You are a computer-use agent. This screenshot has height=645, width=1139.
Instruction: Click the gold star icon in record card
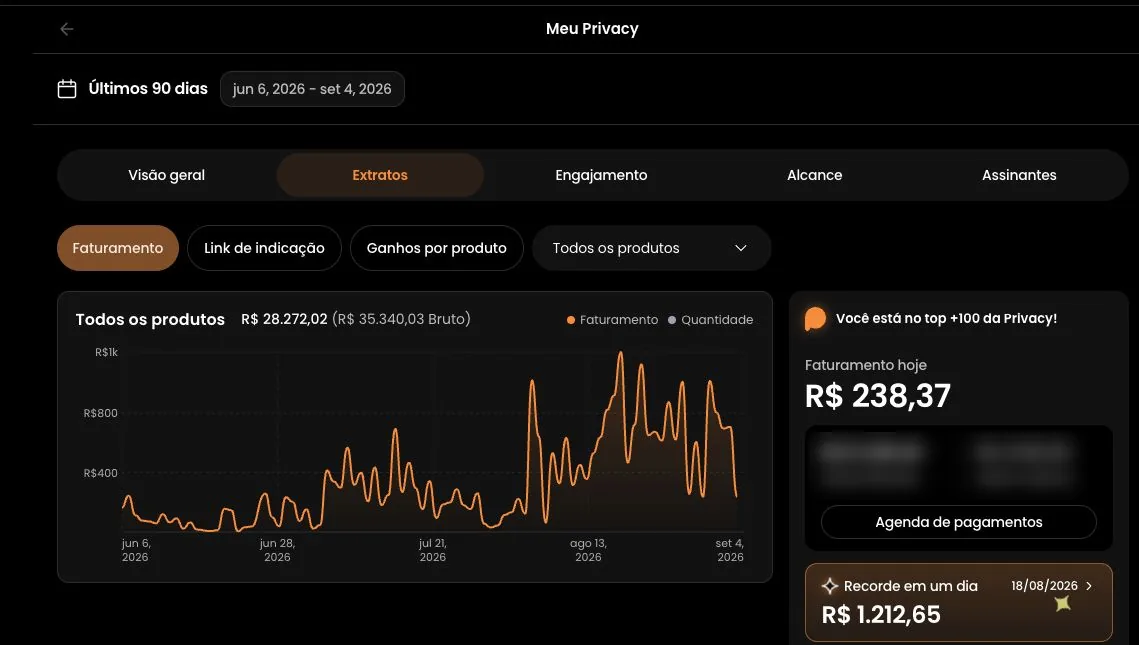pyautogui.click(x=1063, y=603)
